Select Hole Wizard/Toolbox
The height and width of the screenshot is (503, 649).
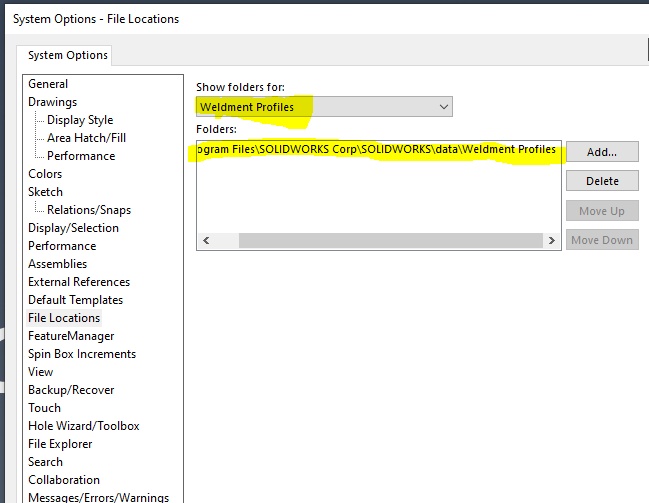(84, 426)
